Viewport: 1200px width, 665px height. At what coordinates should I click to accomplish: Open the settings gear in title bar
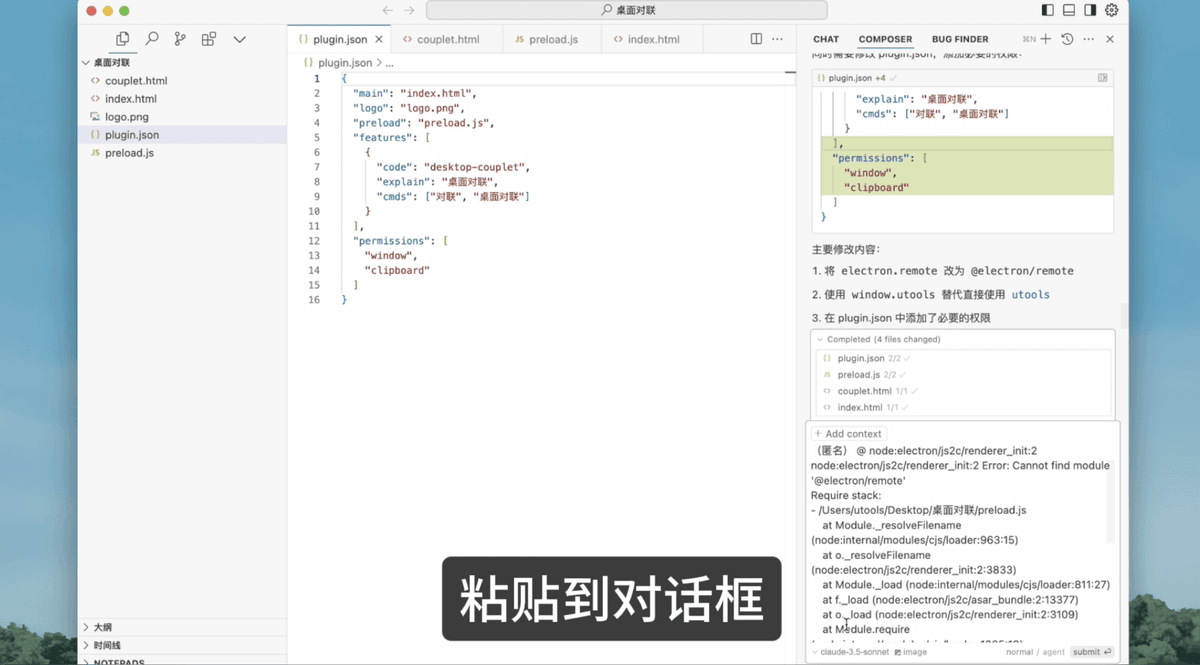[x=1111, y=10]
